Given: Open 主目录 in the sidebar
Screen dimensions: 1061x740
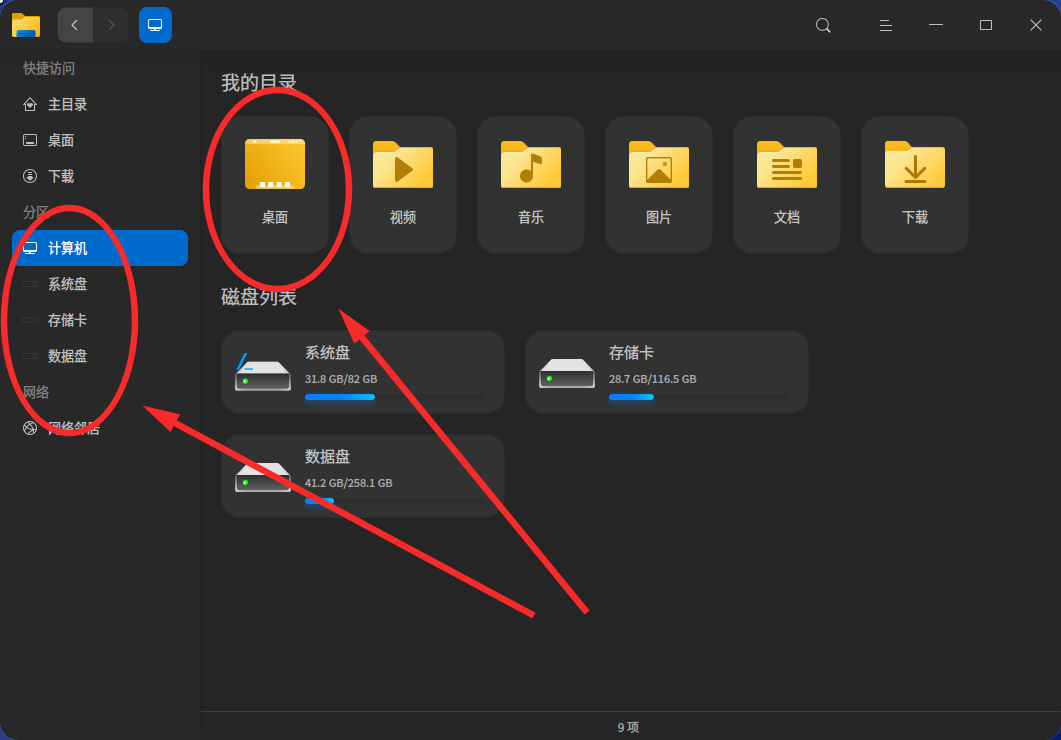Looking at the screenshot, I should pos(99,105).
